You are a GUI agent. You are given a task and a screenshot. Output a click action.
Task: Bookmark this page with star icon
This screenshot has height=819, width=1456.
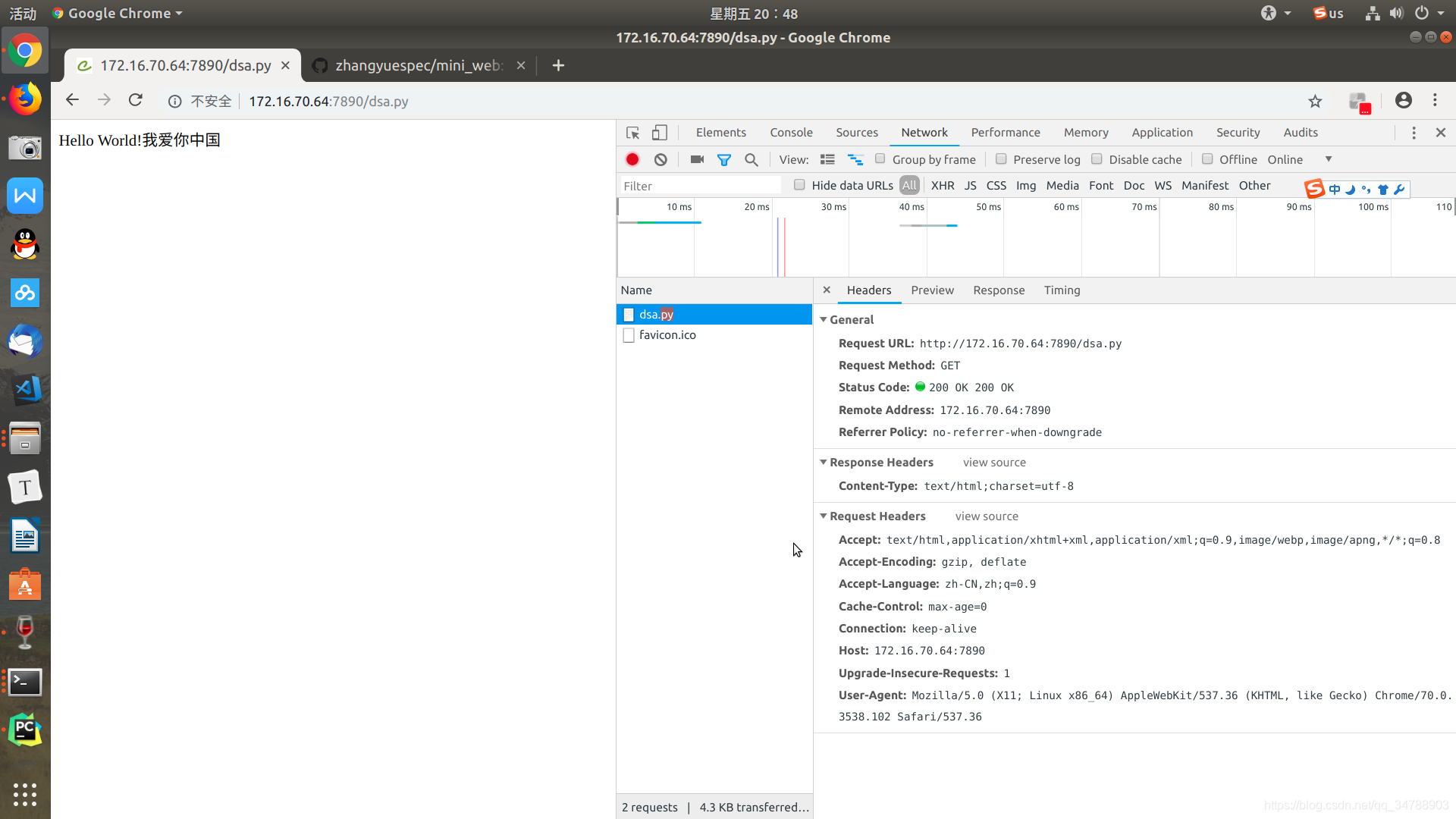coord(1315,101)
